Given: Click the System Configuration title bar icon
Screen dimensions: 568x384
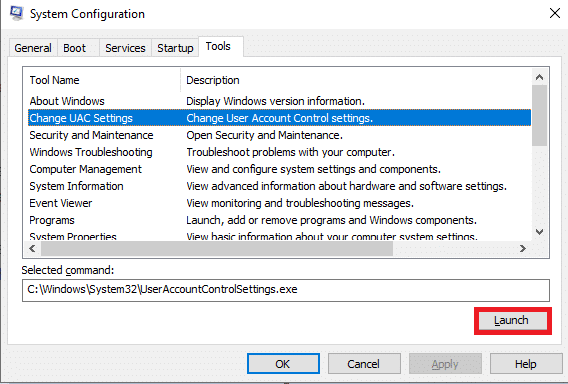Looking at the screenshot, I should [x=17, y=13].
